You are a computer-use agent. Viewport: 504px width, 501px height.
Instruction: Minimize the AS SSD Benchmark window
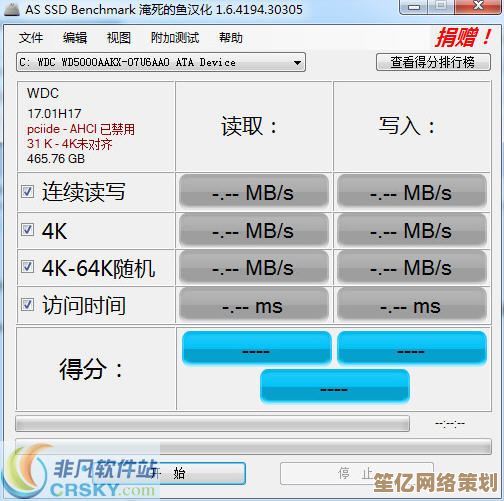(414, 6)
